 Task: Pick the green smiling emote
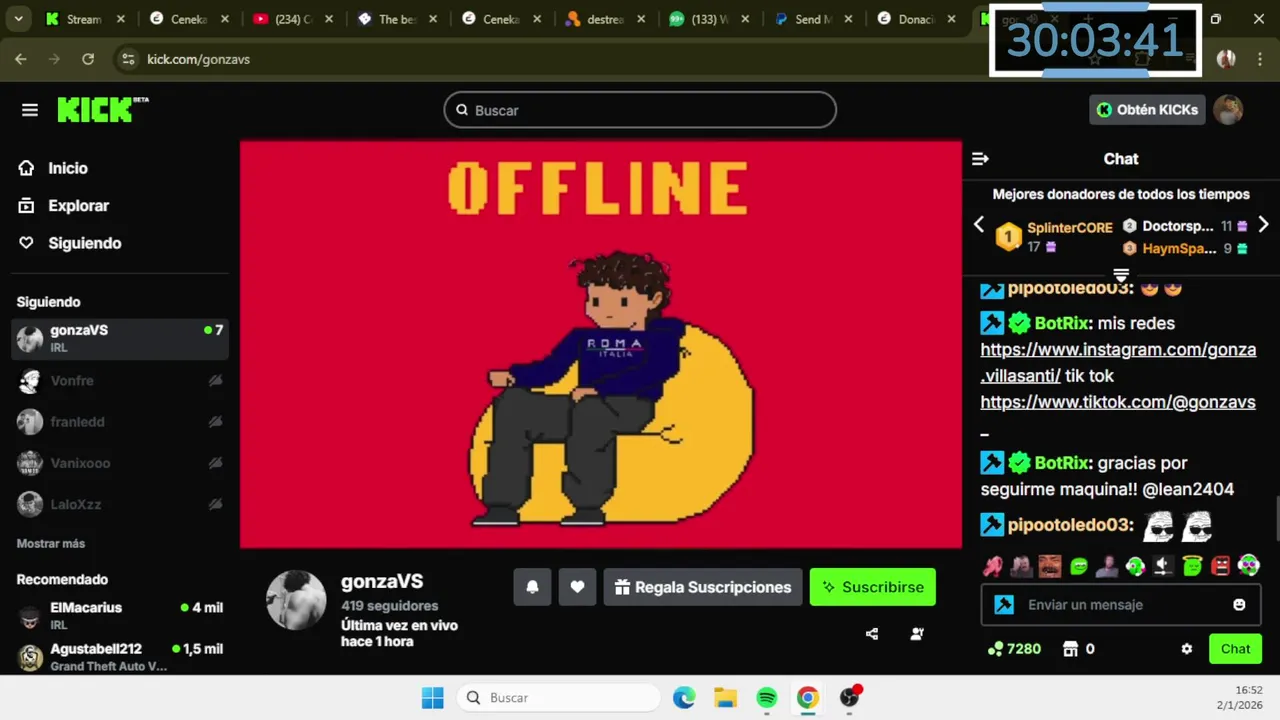(1079, 566)
